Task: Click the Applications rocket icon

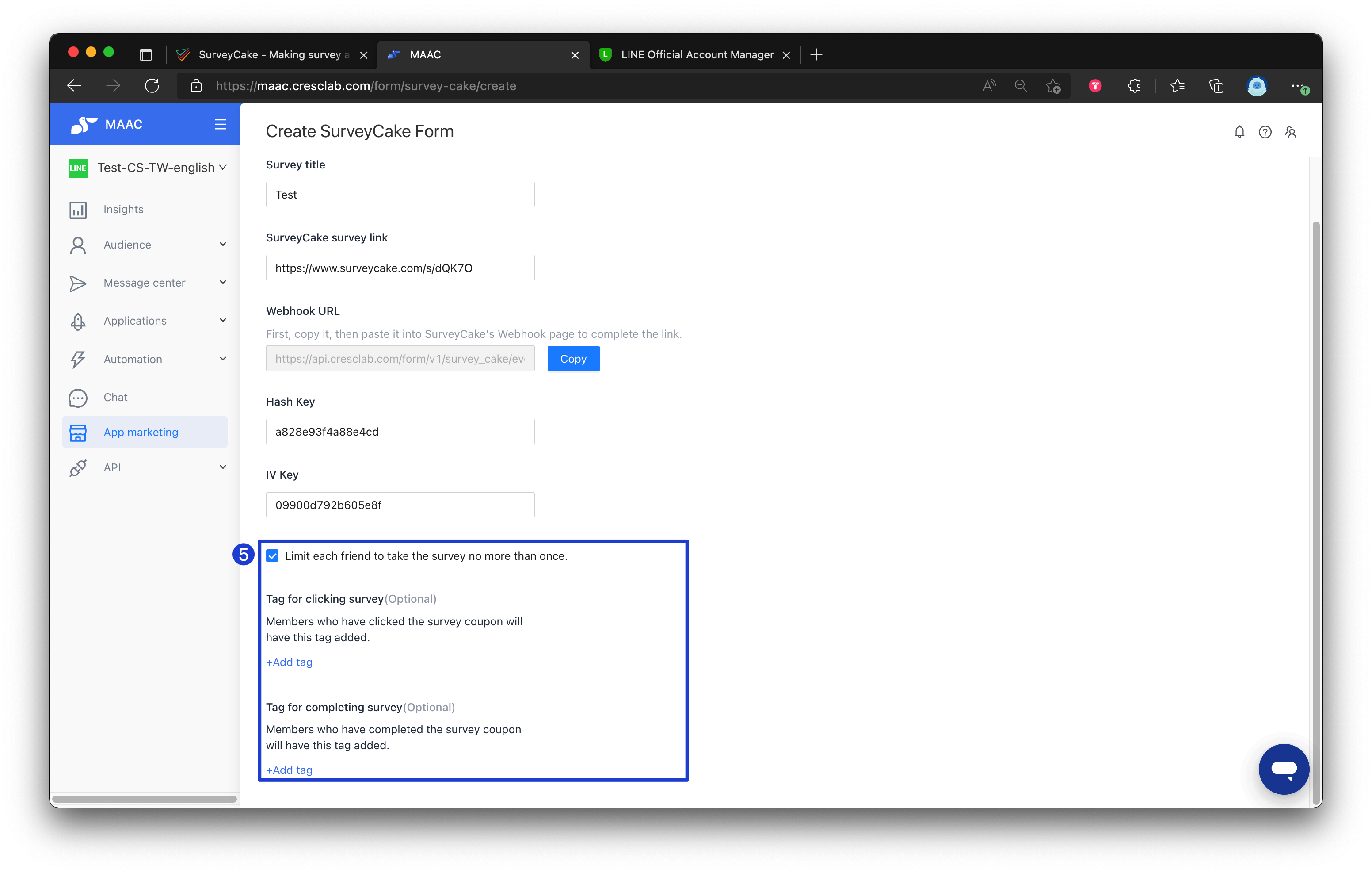Action: click(x=78, y=321)
